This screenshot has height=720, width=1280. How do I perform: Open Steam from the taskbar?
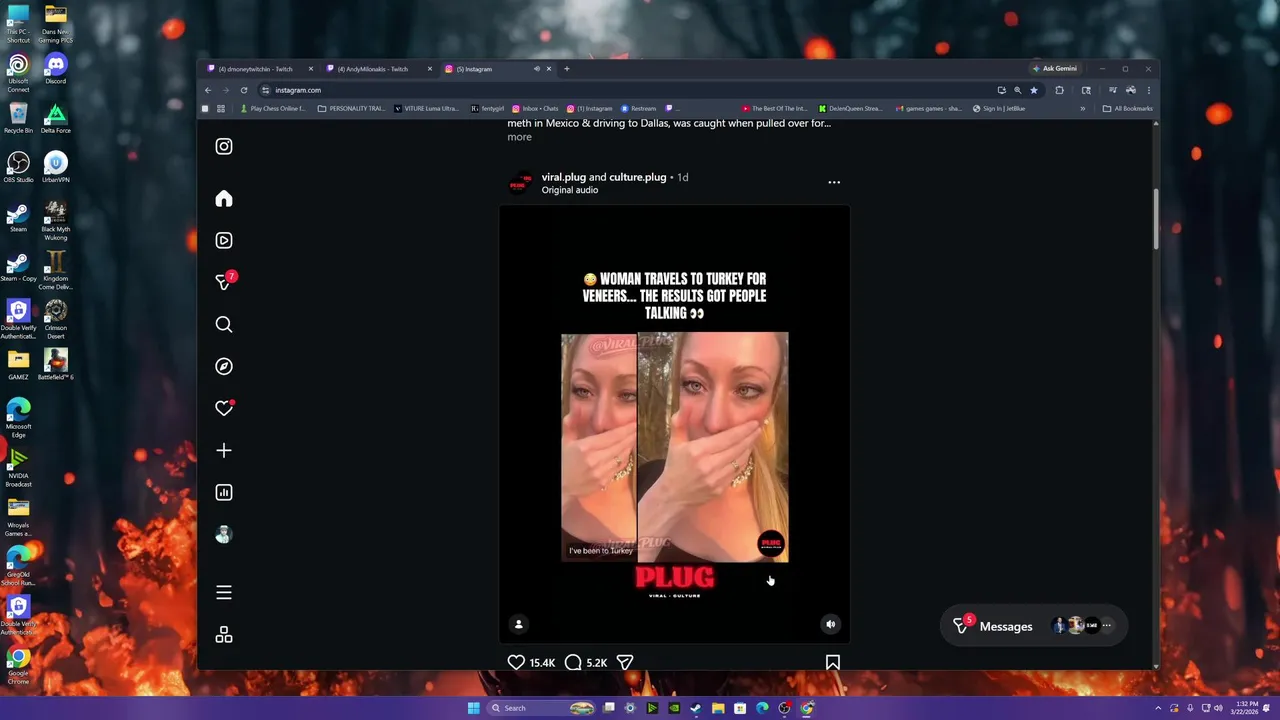point(696,708)
